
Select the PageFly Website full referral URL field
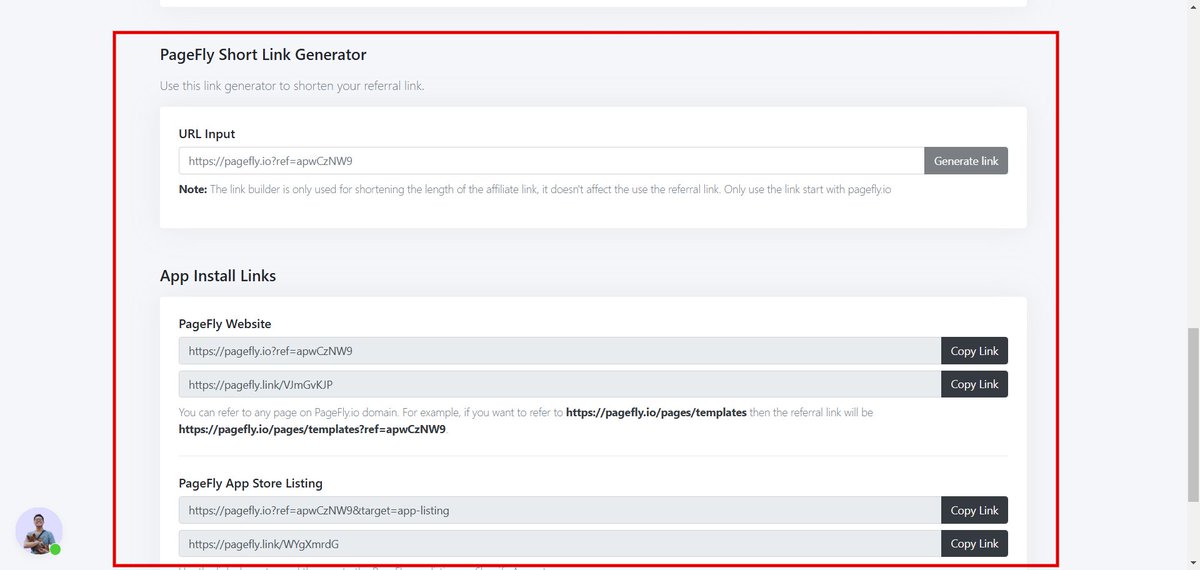click(x=560, y=351)
